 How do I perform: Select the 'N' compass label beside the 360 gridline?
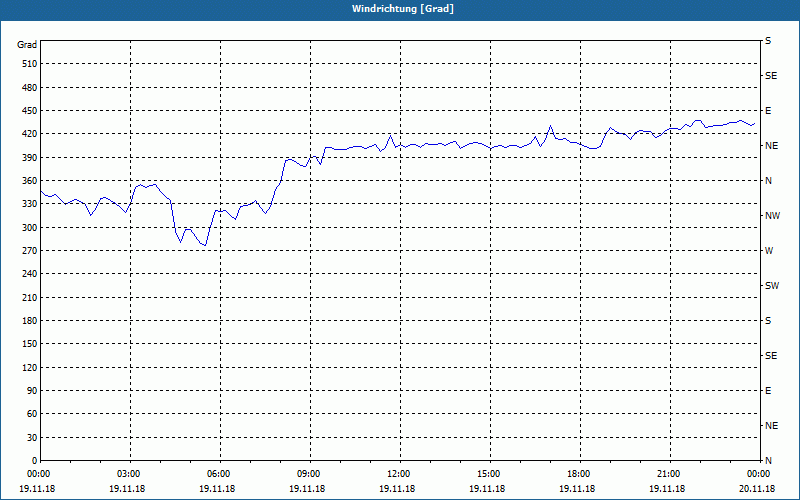click(x=769, y=181)
